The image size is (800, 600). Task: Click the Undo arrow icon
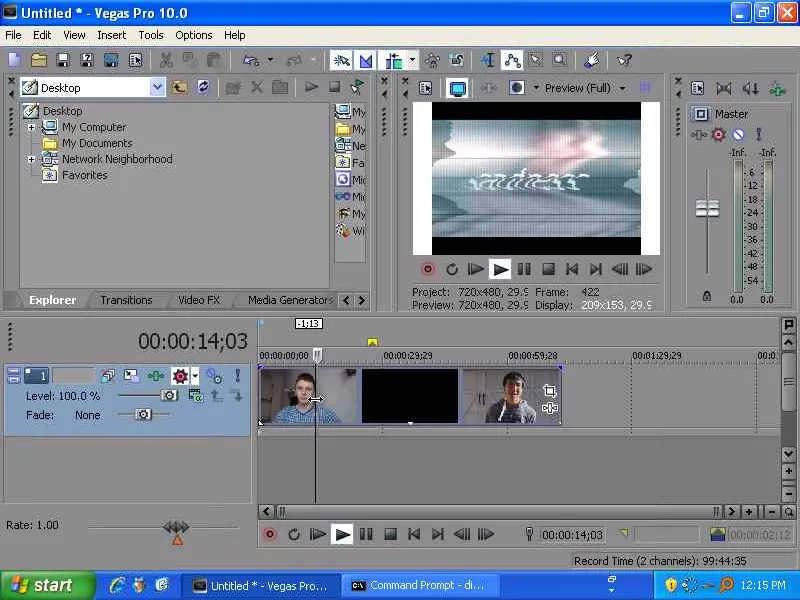(251, 61)
